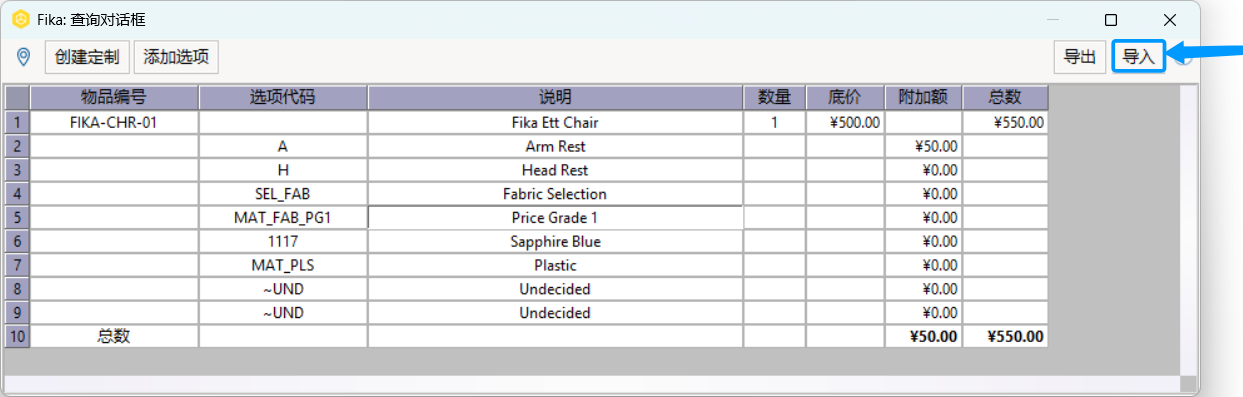Click the Fika hexagon app icon
Screen dimensions: 1243x397
click(x=20, y=20)
